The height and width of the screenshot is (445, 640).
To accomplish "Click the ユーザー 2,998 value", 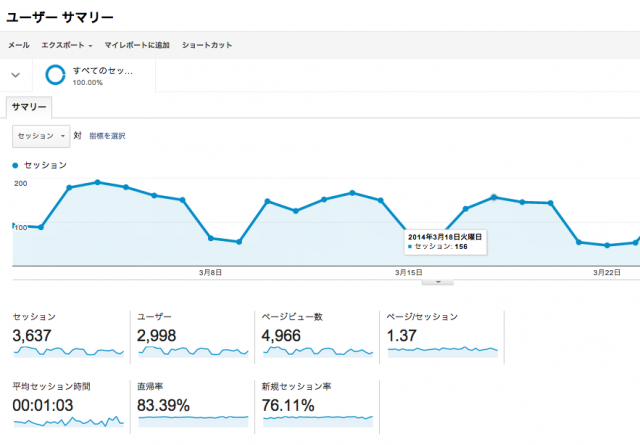I will (156, 336).
